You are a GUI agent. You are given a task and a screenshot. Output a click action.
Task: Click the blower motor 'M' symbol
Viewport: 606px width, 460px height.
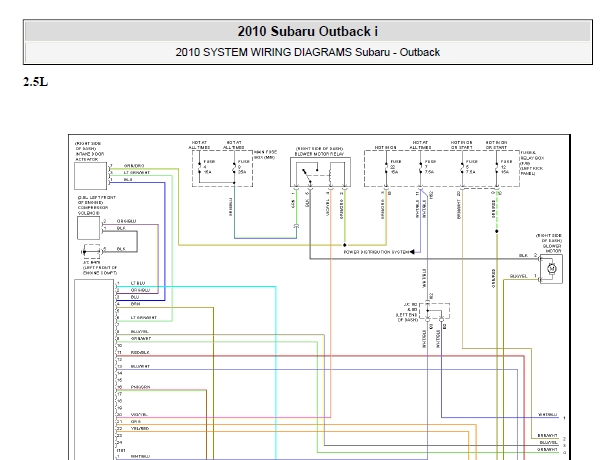552,268
